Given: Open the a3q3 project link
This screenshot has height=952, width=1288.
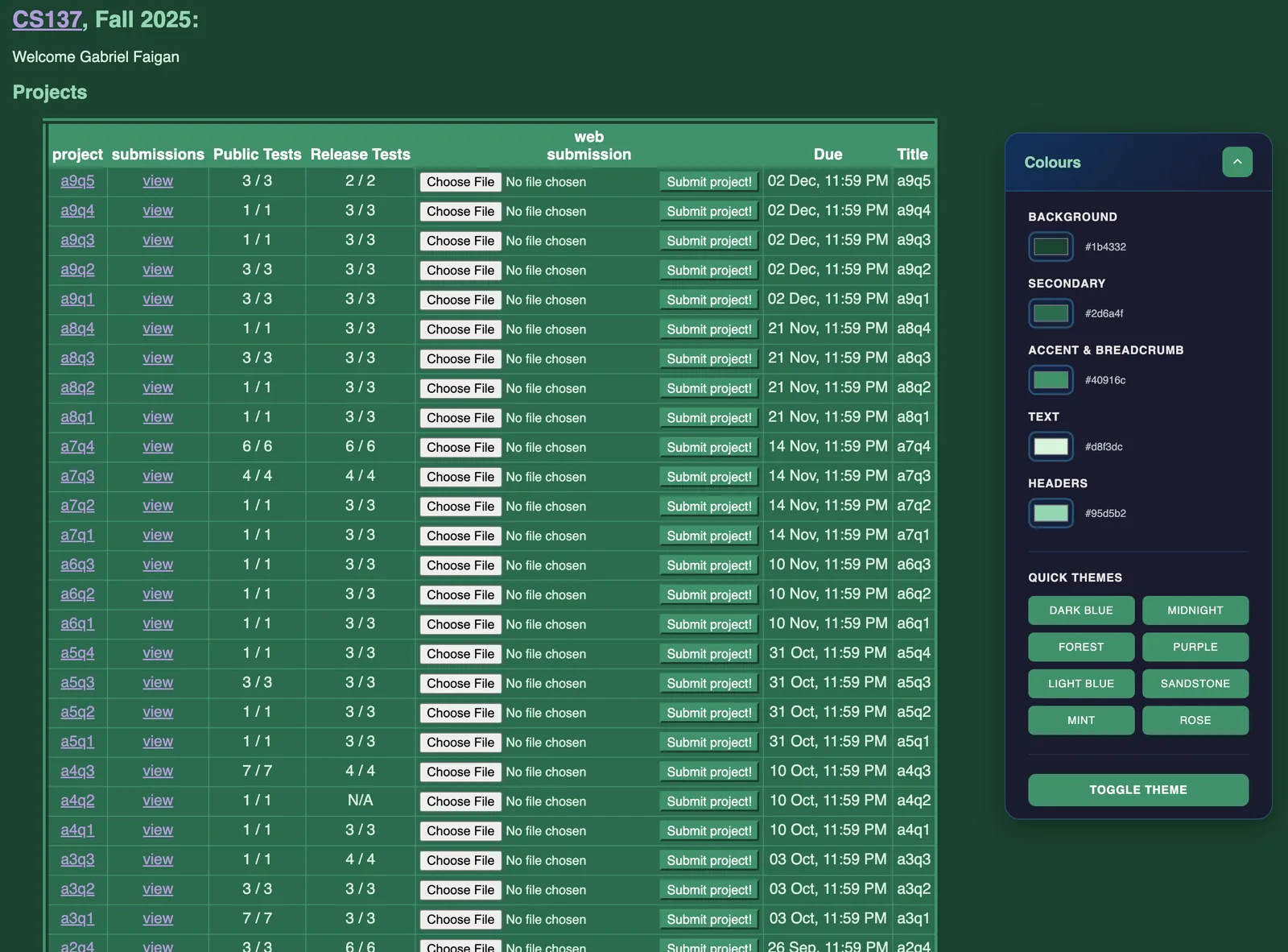Looking at the screenshot, I should pyautogui.click(x=77, y=860).
